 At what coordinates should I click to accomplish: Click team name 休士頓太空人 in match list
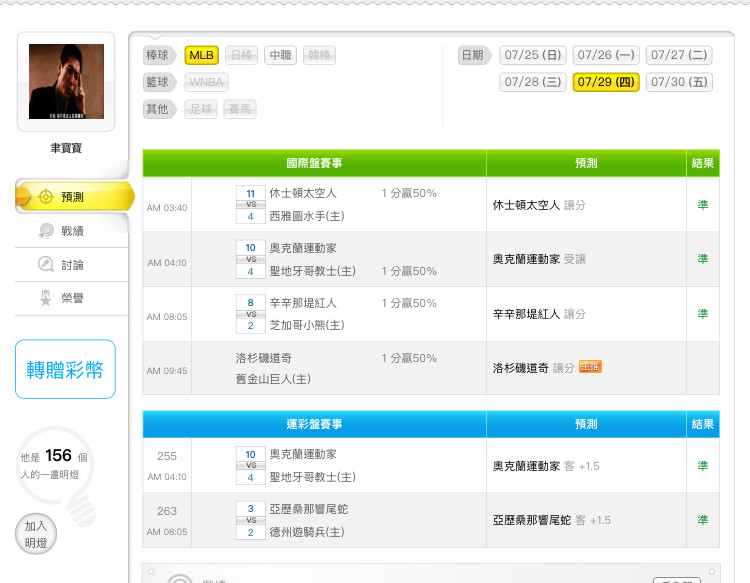coord(303,193)
